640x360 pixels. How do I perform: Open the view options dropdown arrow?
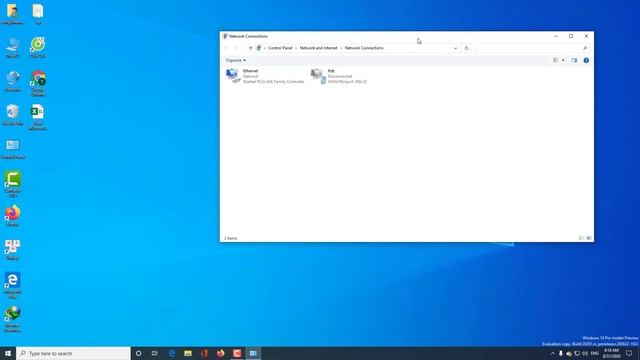563,60
